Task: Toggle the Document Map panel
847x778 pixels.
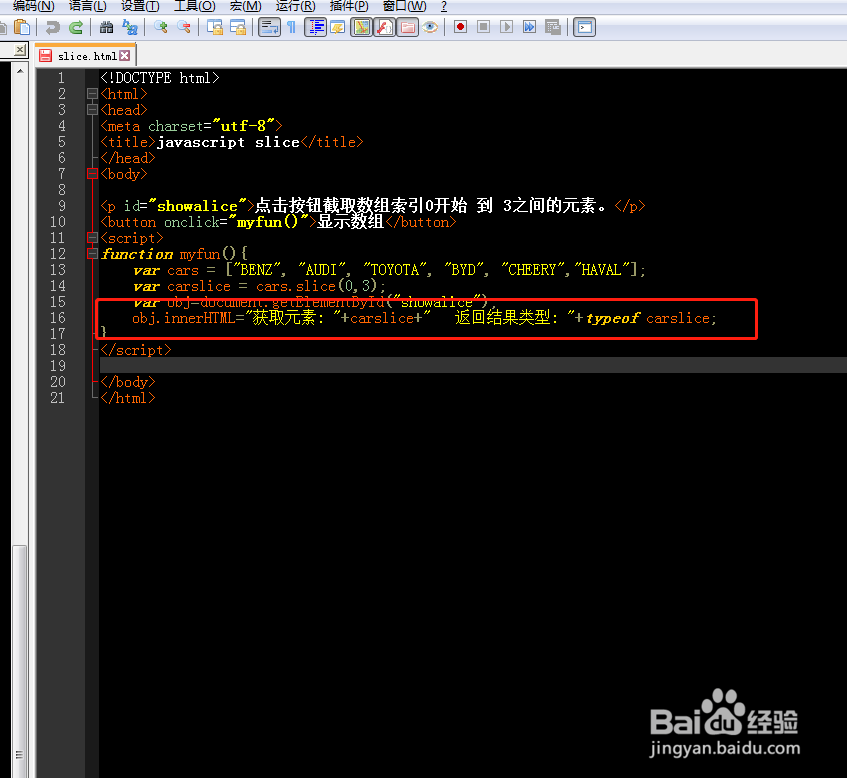Action: coord(362,27)
